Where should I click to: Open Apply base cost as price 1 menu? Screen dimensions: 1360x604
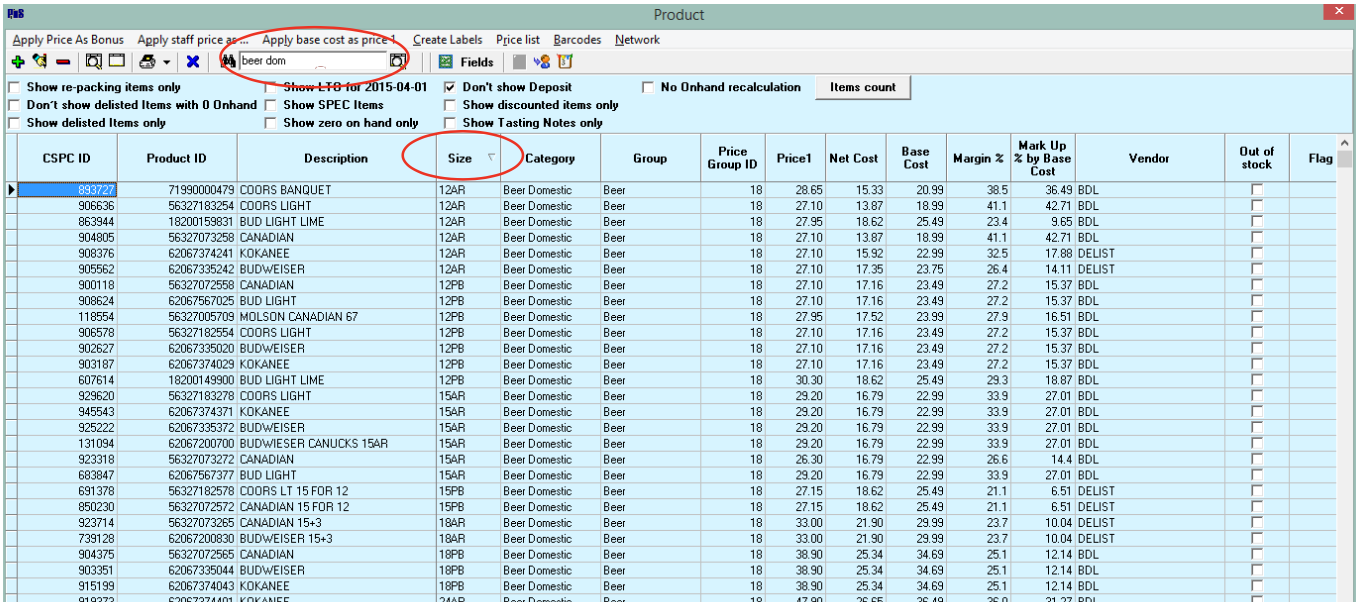coord(330,40)
